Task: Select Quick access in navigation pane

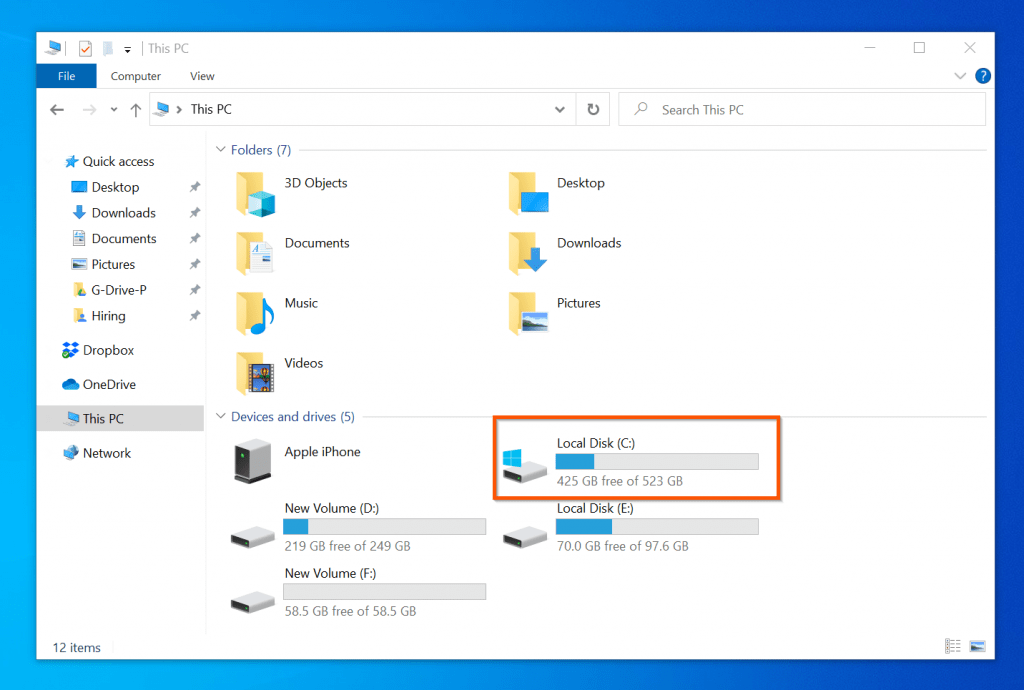Action: pyautogui.click(x=118, y=161)
